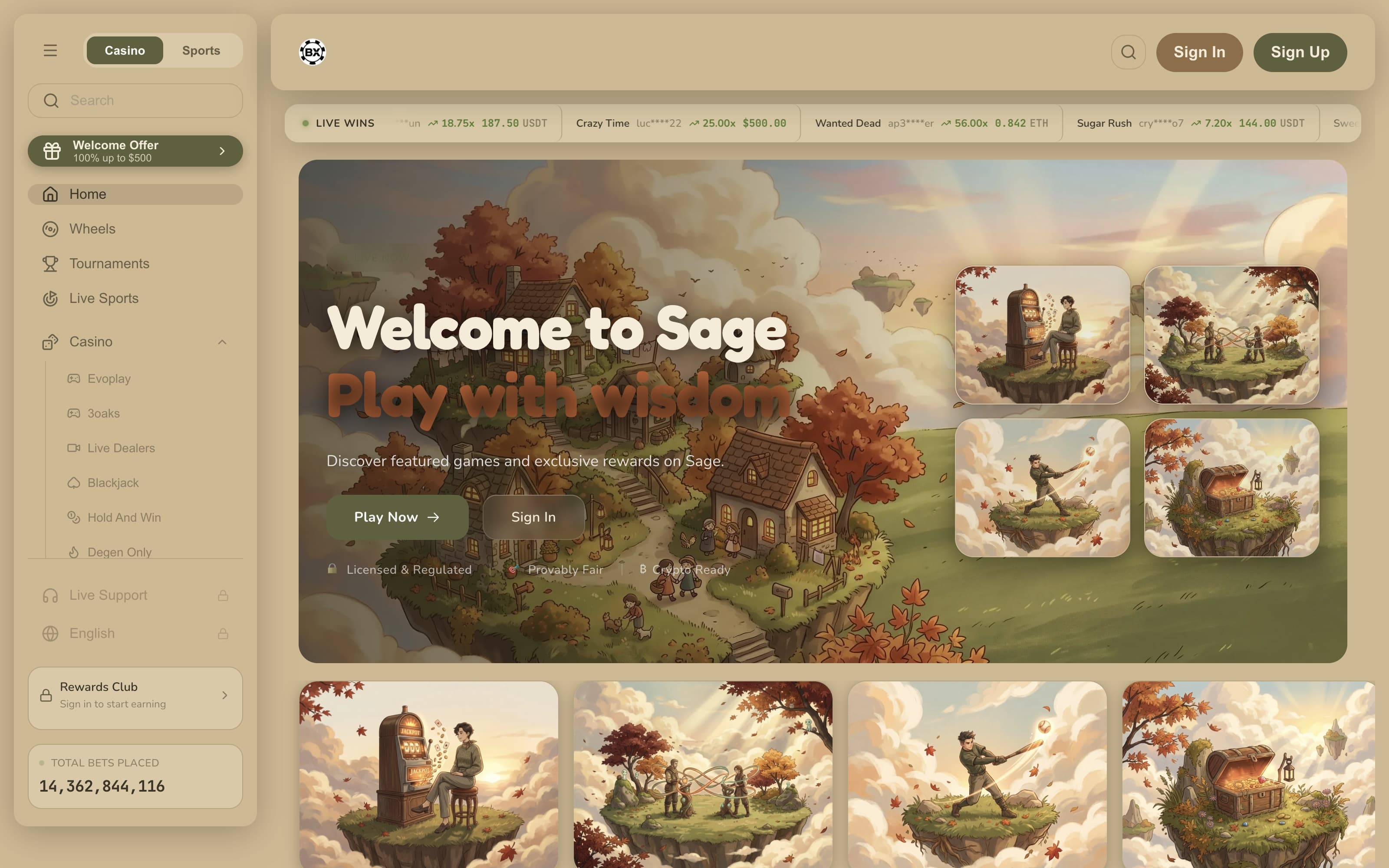
Task: Select Degen Only under Casino
Action: point(119,552)
